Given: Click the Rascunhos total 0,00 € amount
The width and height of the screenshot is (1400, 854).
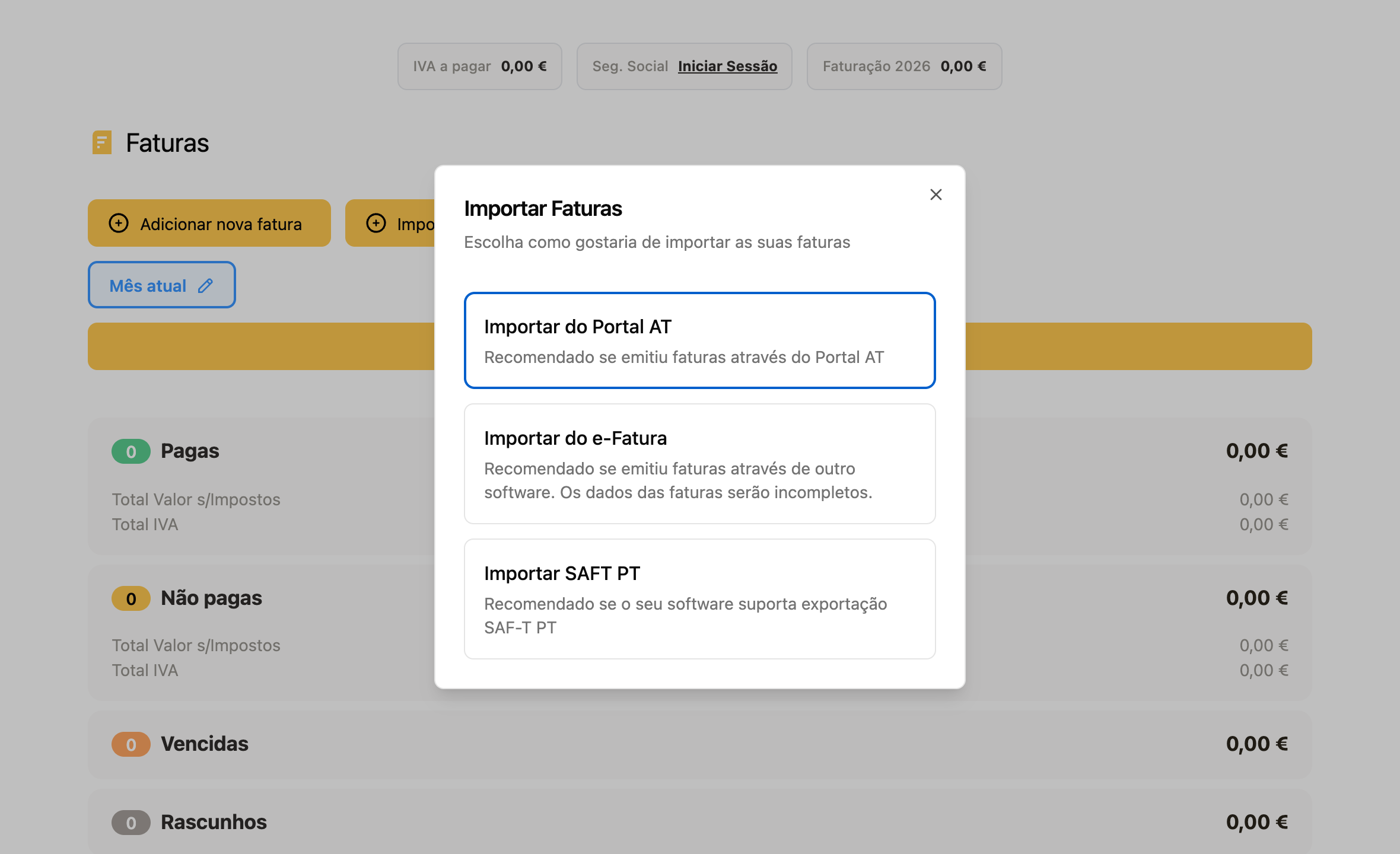Looking at the screenshot, I should 1257,823.
